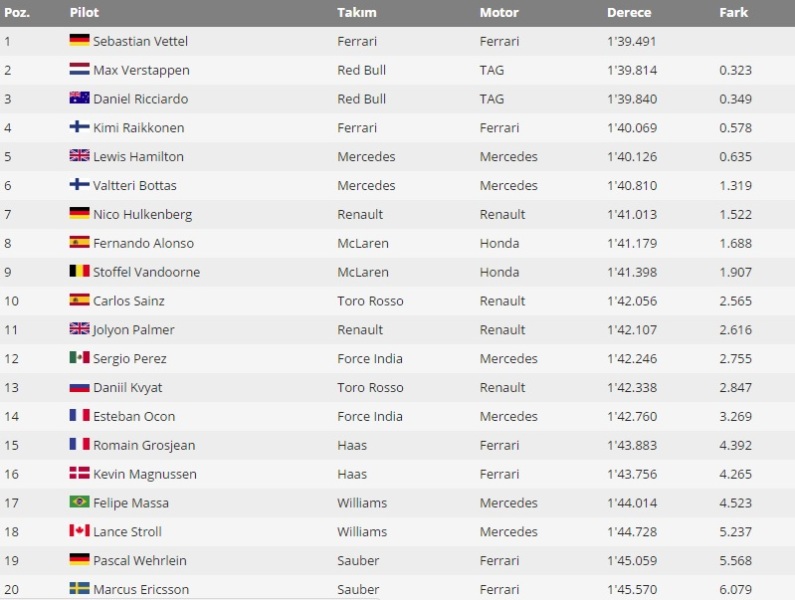Viewport: 795px width, 600px height.
Task: Click the Takım column header
Action: 357,12
